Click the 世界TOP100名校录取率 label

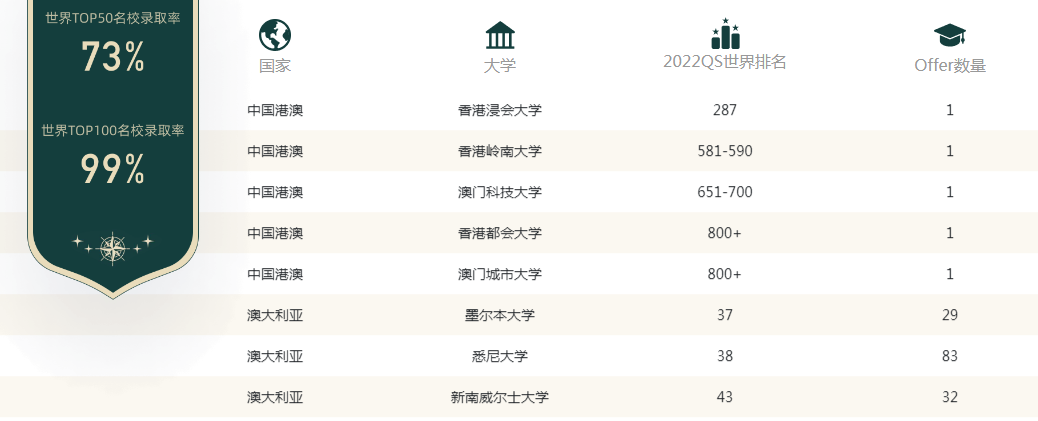(113, 131)
